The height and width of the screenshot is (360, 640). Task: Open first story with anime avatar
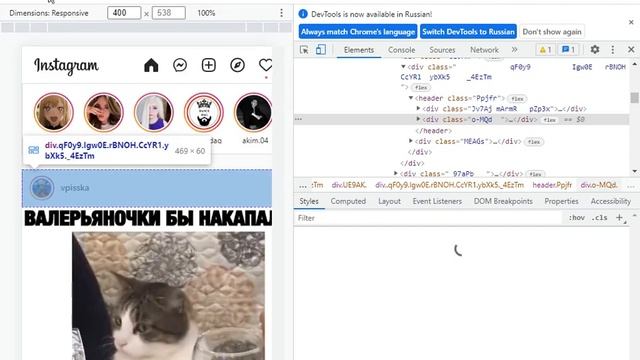(54, 112)
